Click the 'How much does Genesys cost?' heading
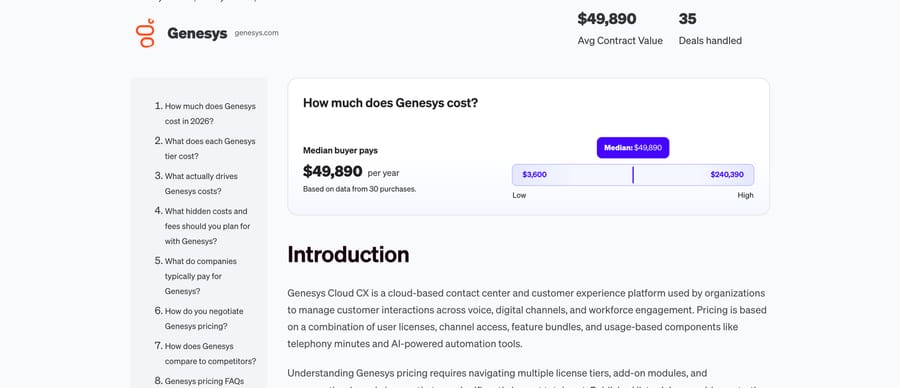 coord(390,103)
